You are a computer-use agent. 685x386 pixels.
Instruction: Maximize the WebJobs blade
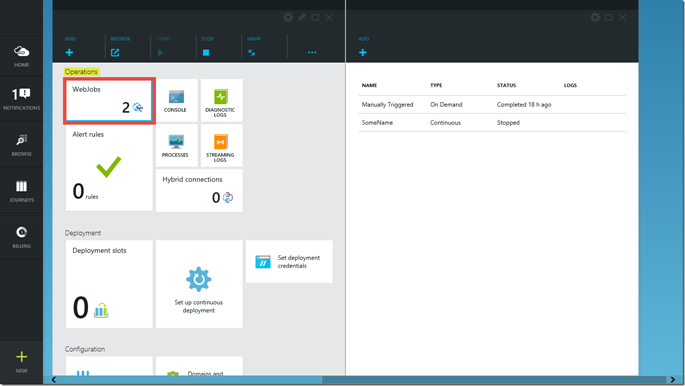point(609,17)
